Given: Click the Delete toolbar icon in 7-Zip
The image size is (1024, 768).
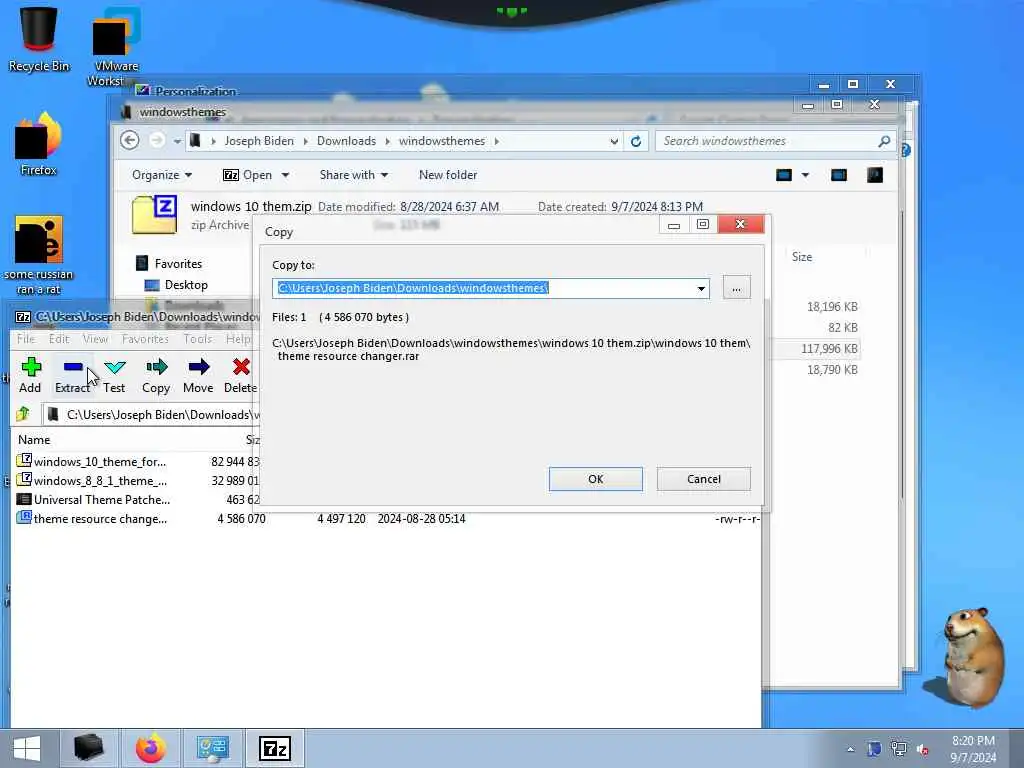Looking at the screenshot, I should [x=240, y=376].
